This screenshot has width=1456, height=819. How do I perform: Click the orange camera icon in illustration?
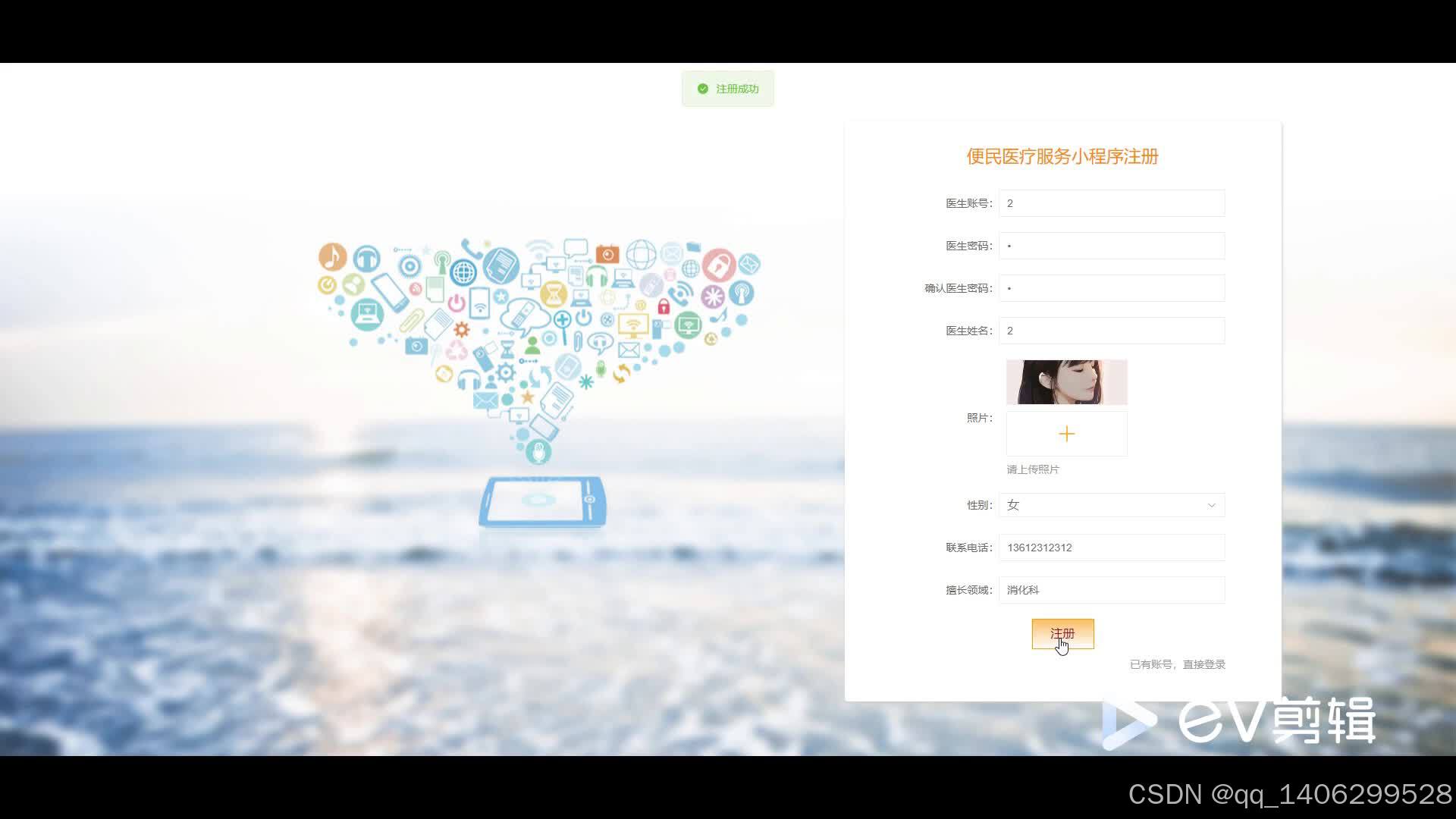(607, 253)
